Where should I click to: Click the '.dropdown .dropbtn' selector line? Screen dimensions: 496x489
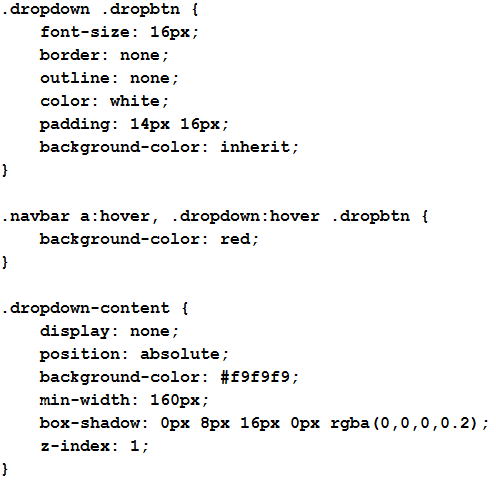(100, 9)
